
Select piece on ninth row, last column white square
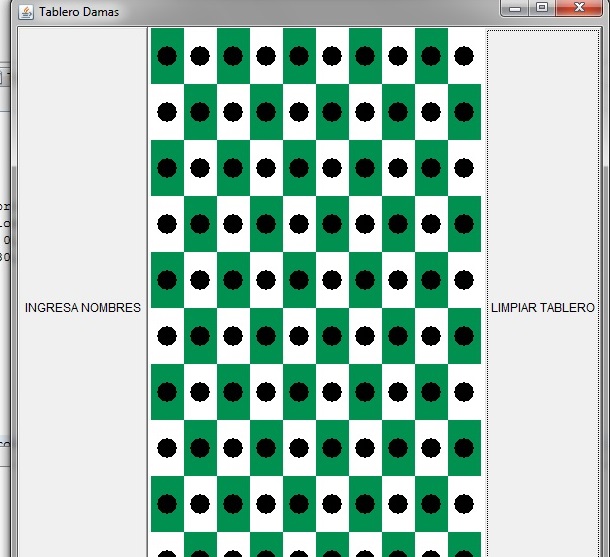[x=464, y=504]
